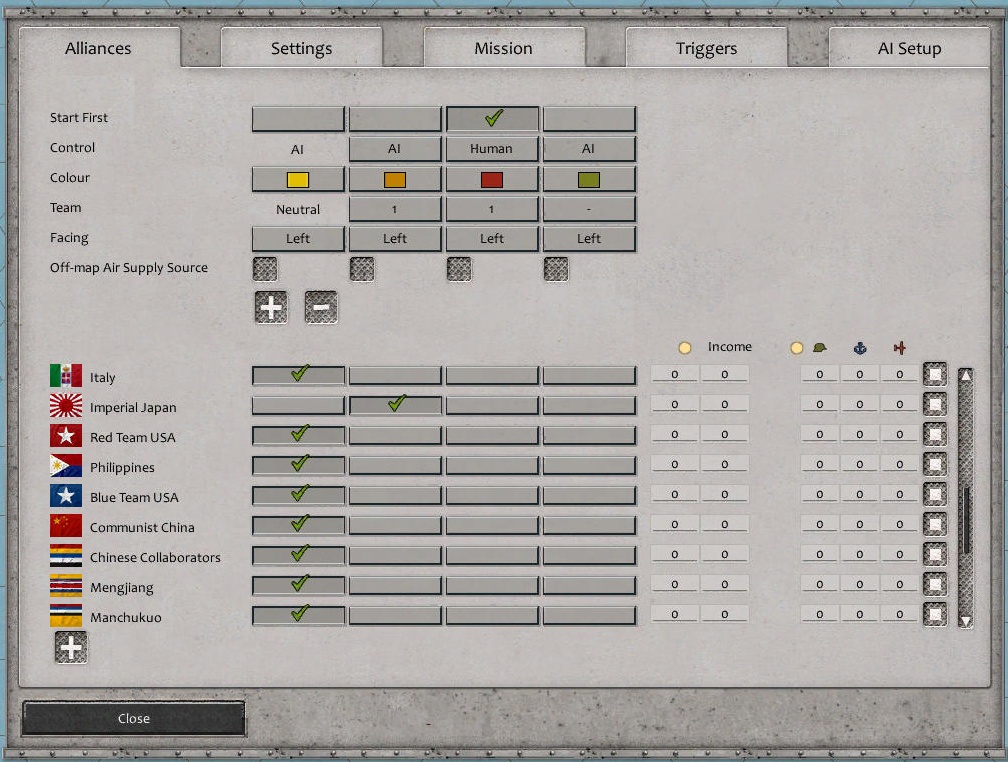Uncheck Communist China from the first alliance
The width and height of the screenshot is (1008, 762).
tap(297, 525)
